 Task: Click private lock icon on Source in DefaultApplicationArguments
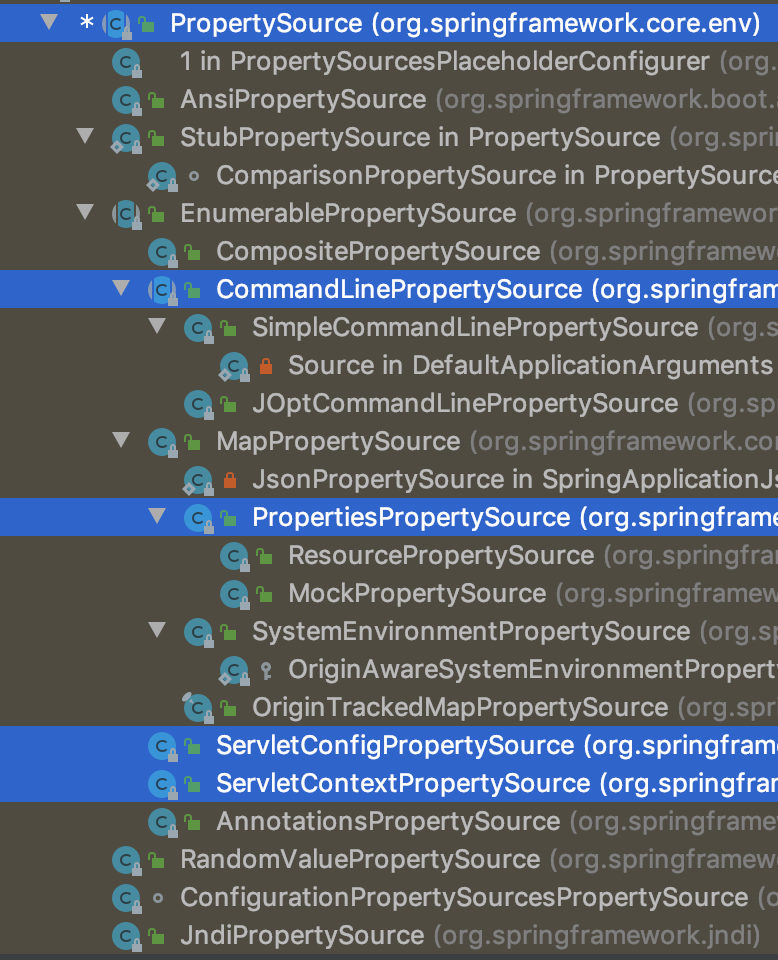[x=266, y=366]
